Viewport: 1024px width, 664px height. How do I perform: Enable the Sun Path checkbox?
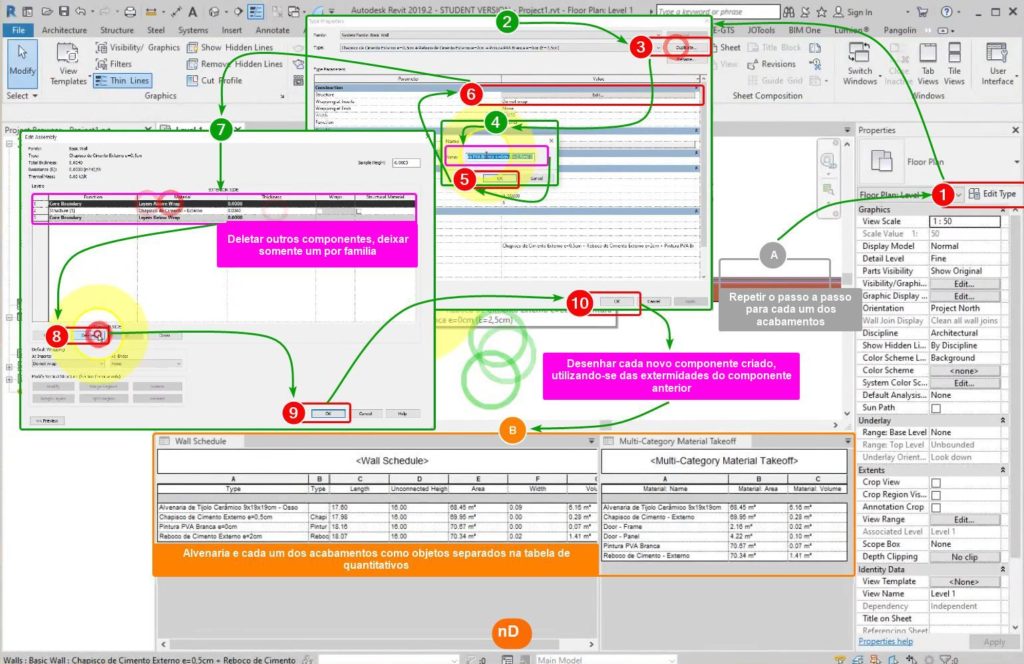(936, 408)
